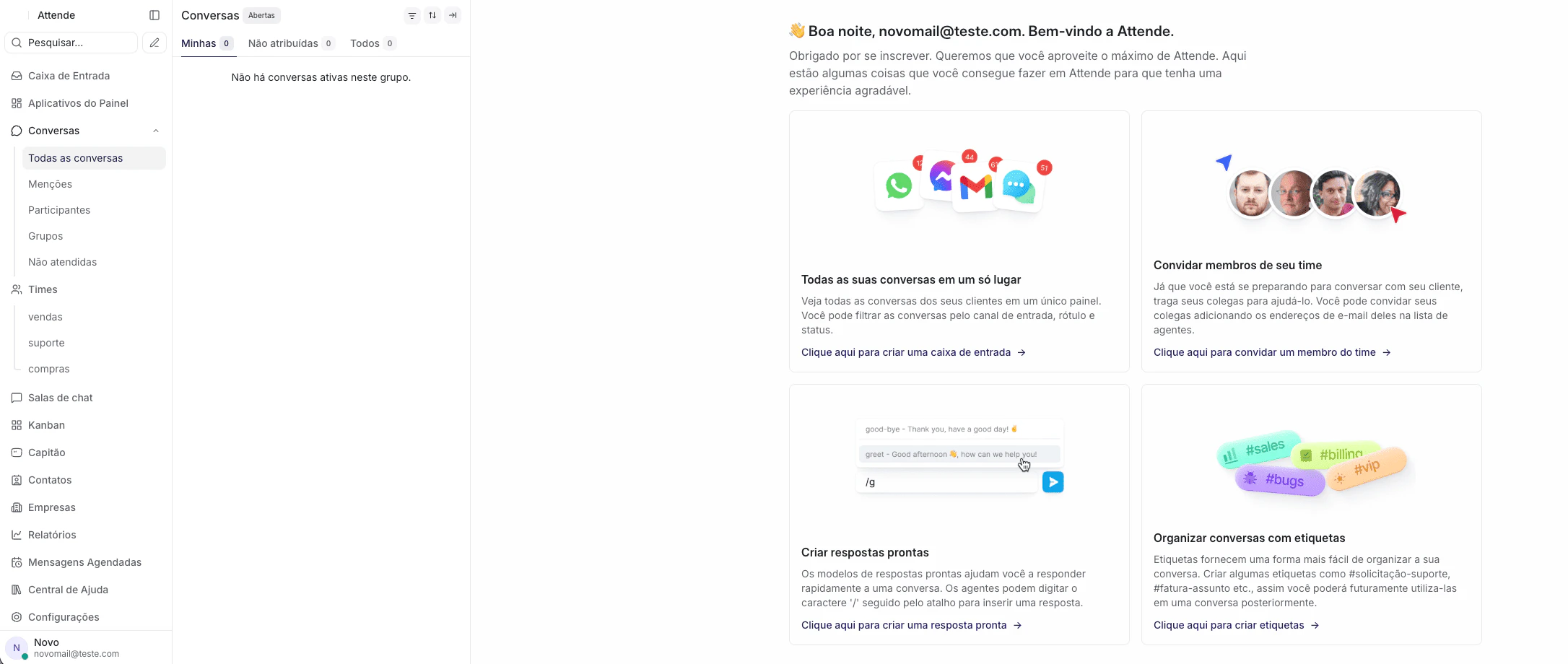This screenshot has width=1568, height=664.
Task: Click the pencil compose new conversation icon
Action: pyautogui.click(x=154, y=43)
